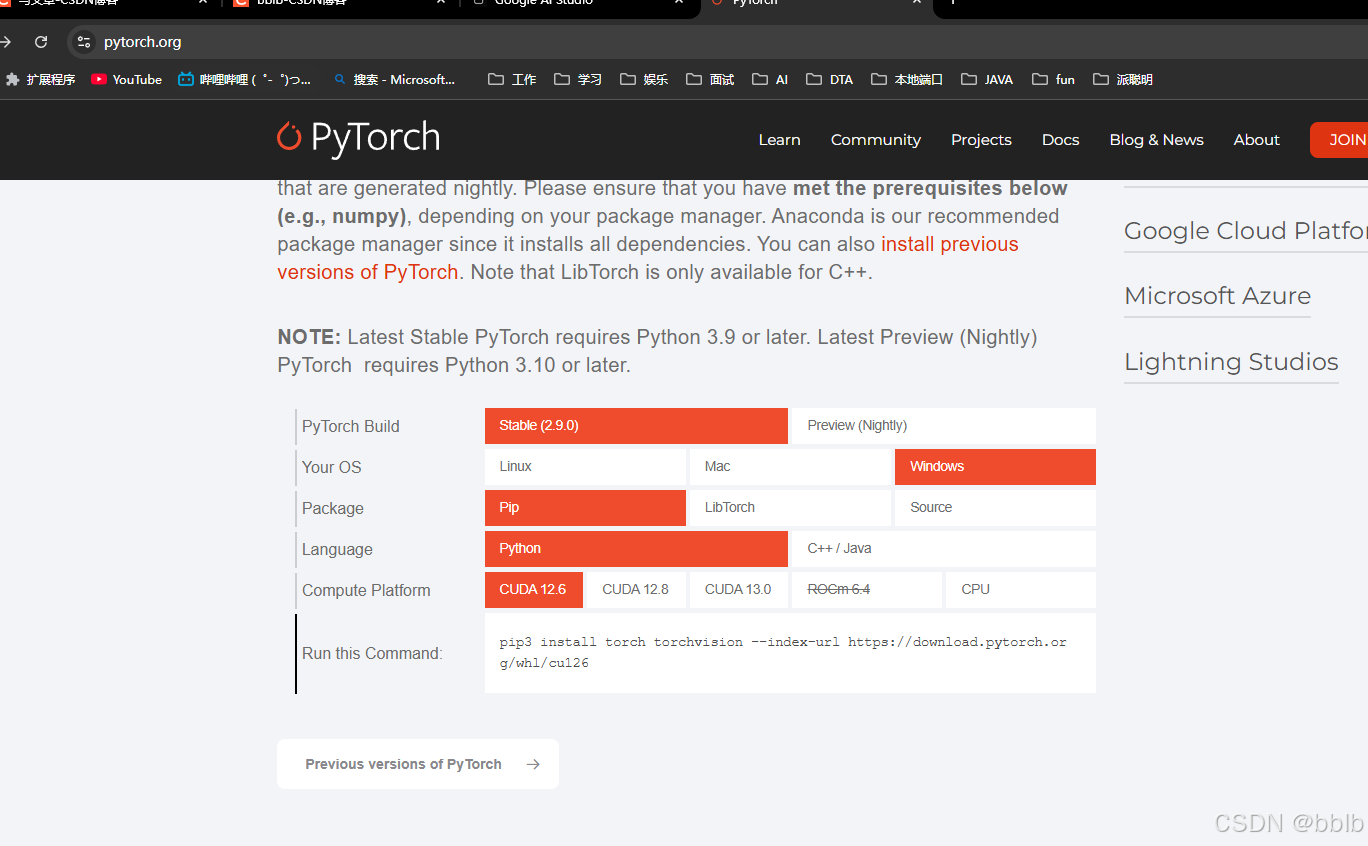Open the Projects menu
1368x846 pixels.
[x=981, y=140]
